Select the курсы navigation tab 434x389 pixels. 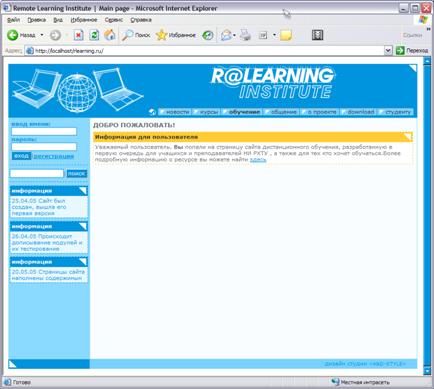206,112
